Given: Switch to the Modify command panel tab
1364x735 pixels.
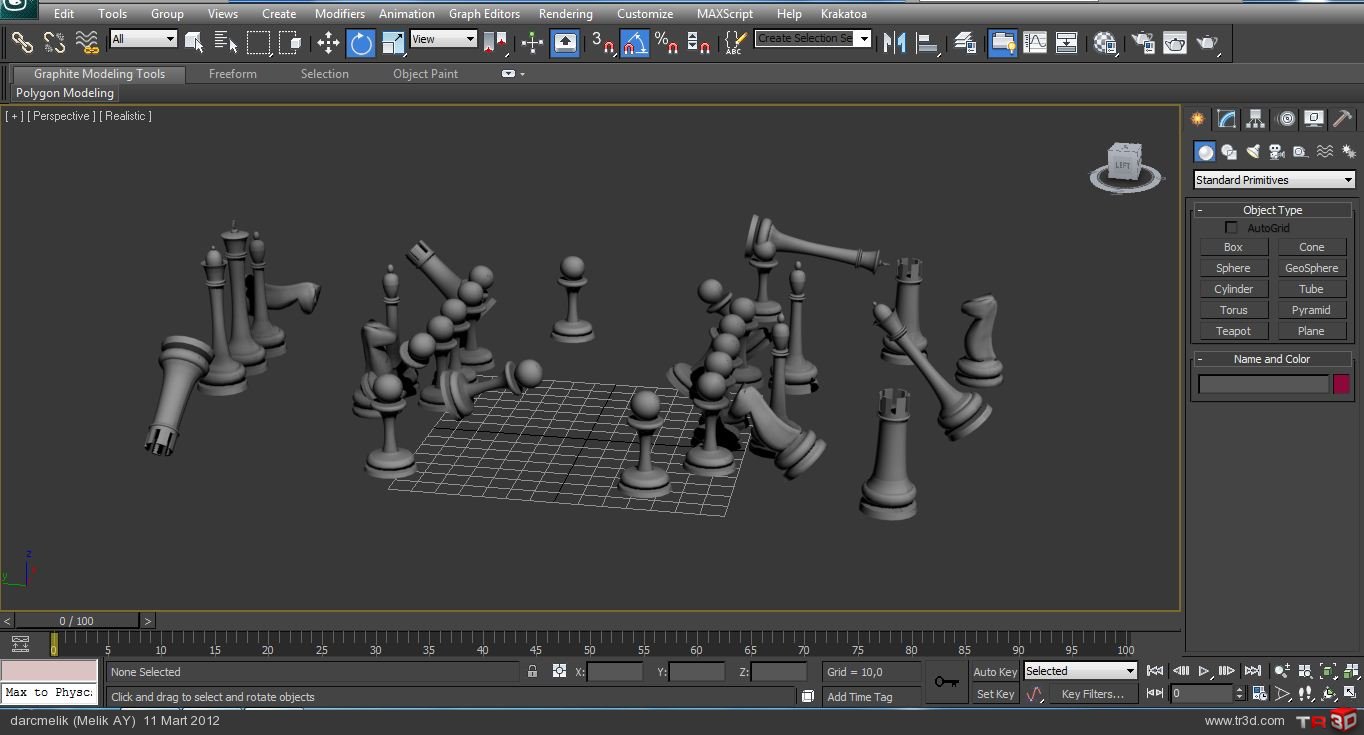Looking at the screenshot, I should (1227, 119).
